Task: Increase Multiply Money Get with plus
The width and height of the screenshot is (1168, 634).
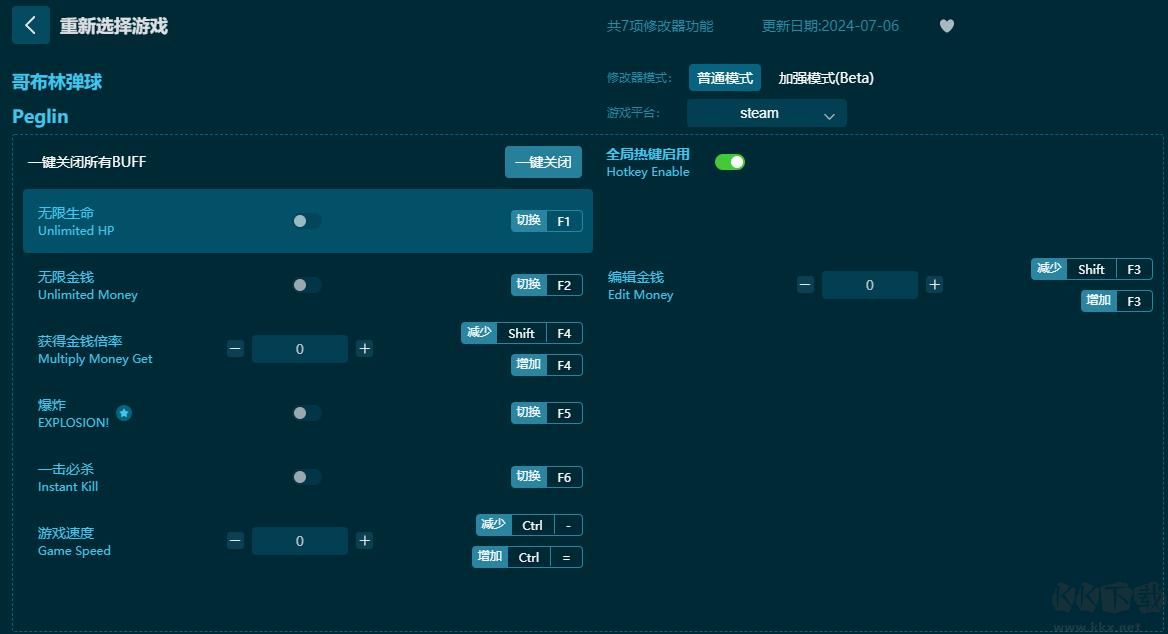Action: pos(364,349)
